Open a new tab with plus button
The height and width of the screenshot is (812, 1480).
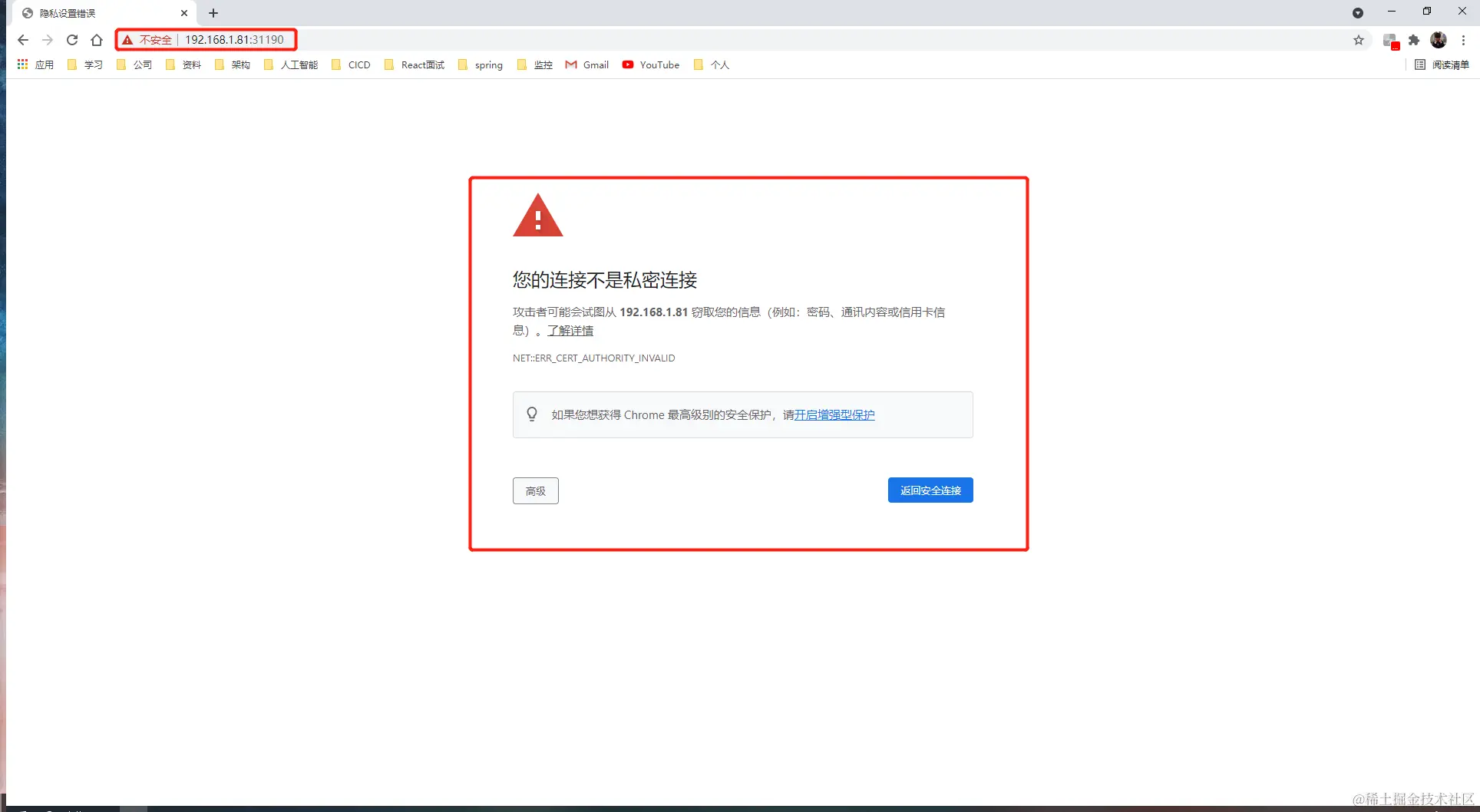(213, 13)
